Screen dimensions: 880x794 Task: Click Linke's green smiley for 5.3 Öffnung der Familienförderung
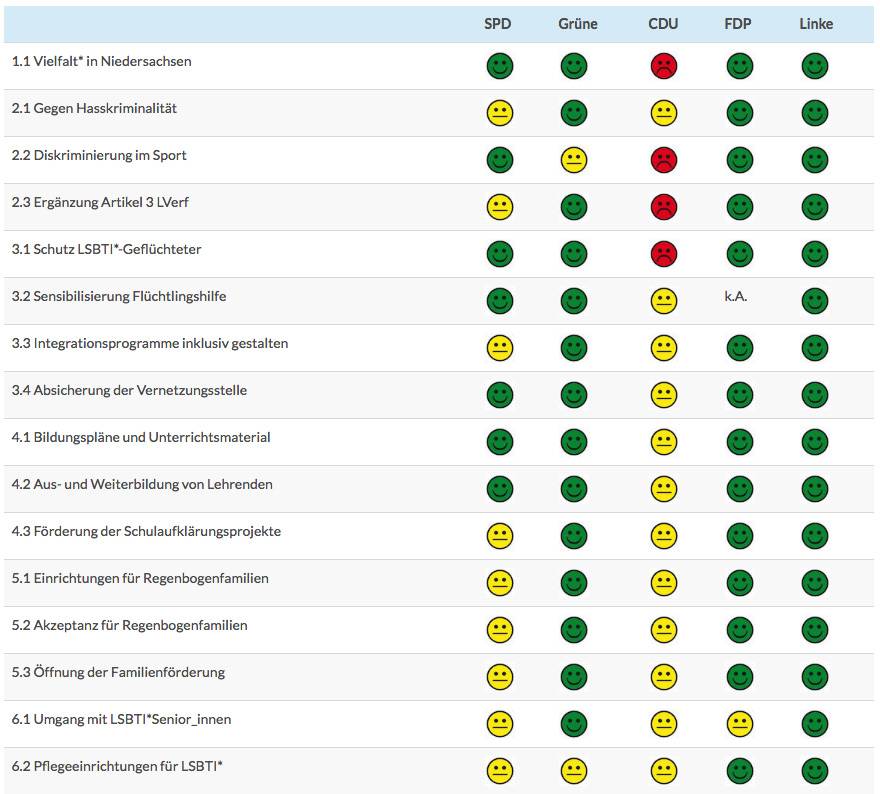point(815,677)
